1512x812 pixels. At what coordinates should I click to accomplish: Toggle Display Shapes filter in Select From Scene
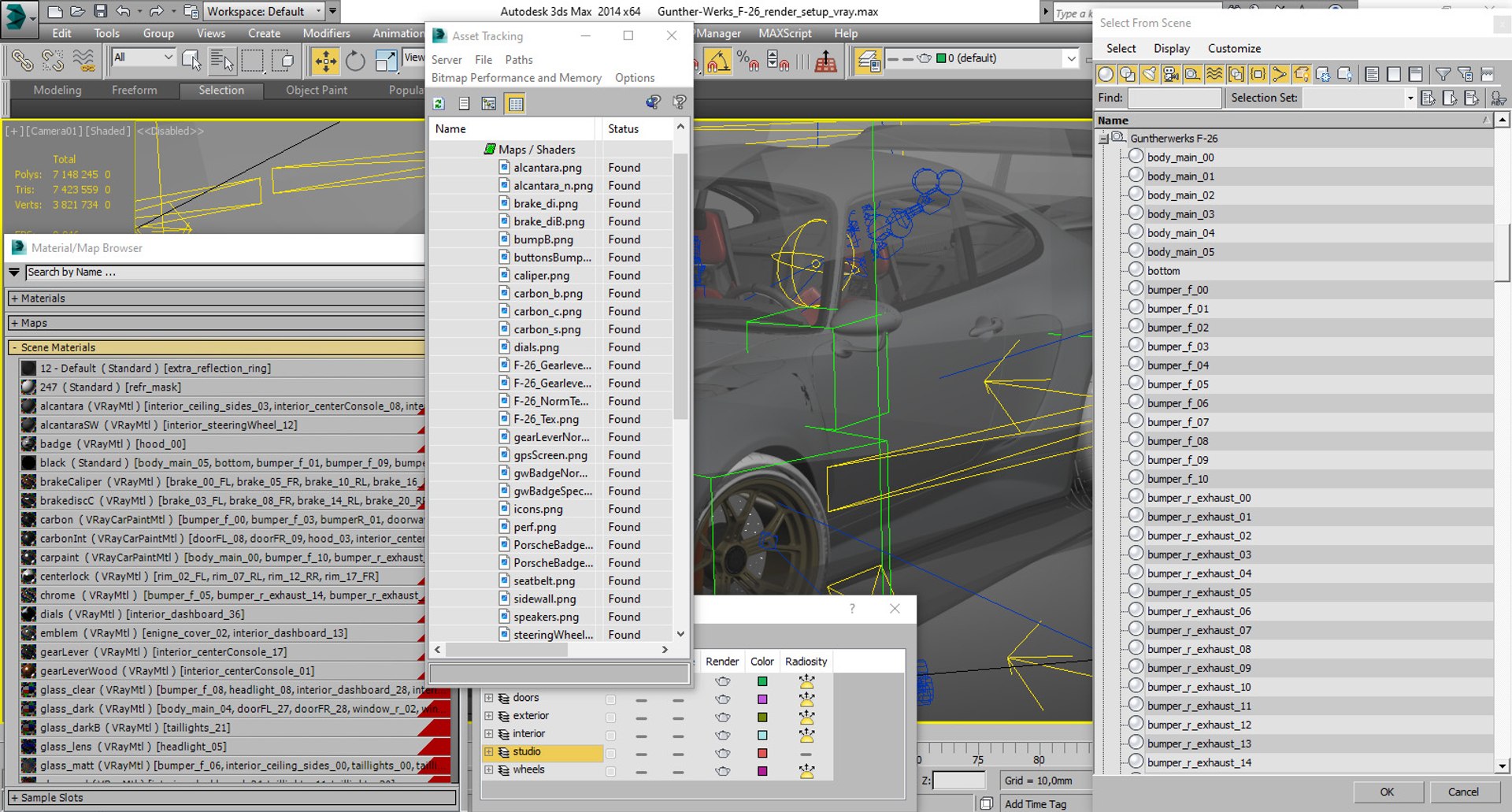tap(1127, 74)
